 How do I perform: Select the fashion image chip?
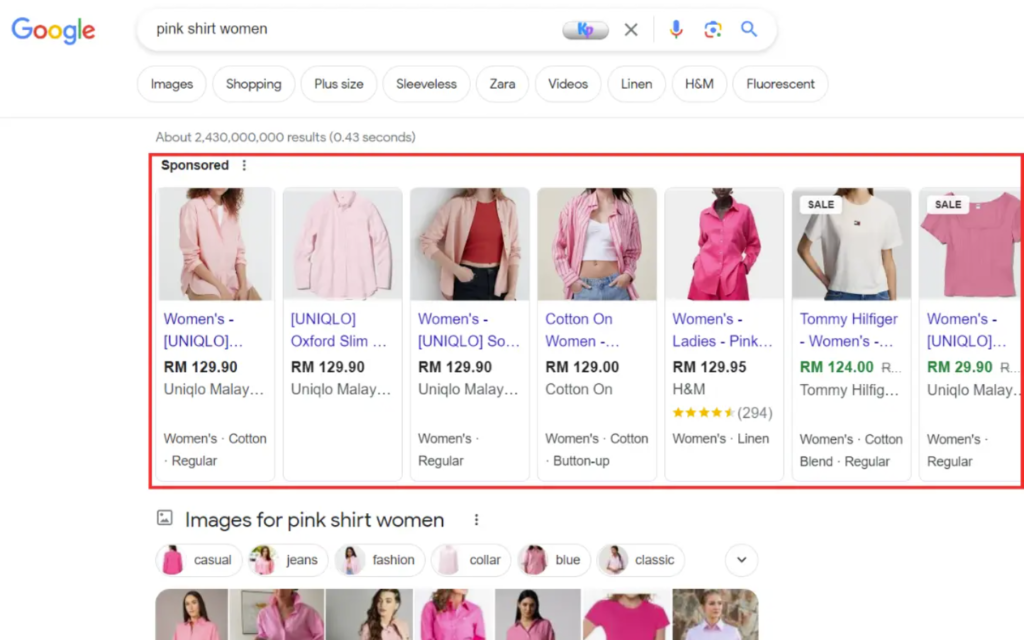pos(379,560)
